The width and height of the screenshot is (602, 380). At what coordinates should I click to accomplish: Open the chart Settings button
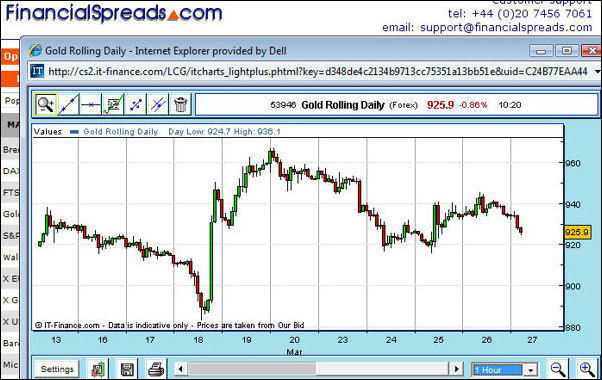(57, 369)
